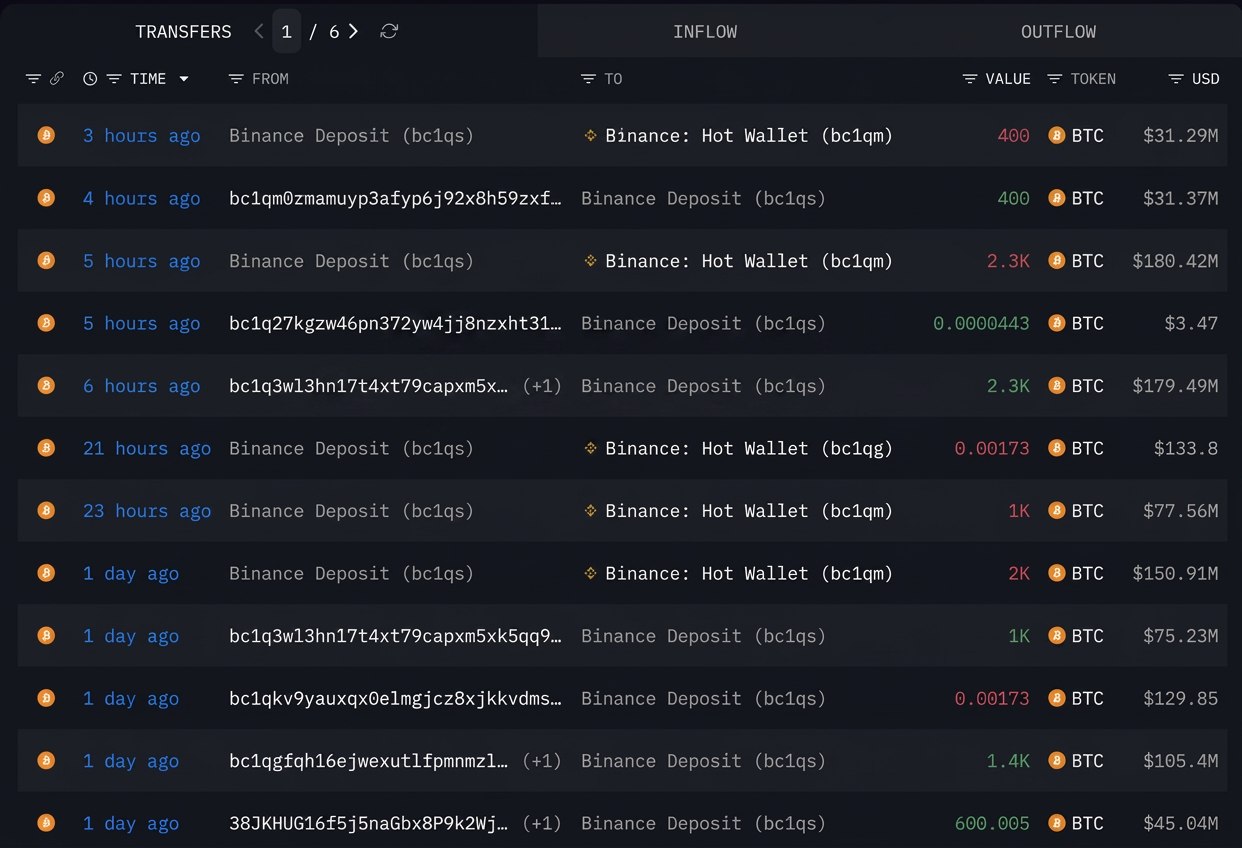1242x848 pixels.
Task: Open address 38JKHUG16f5j5naGbx8P9k2Wj…
Action: click(x=368, y=823)
